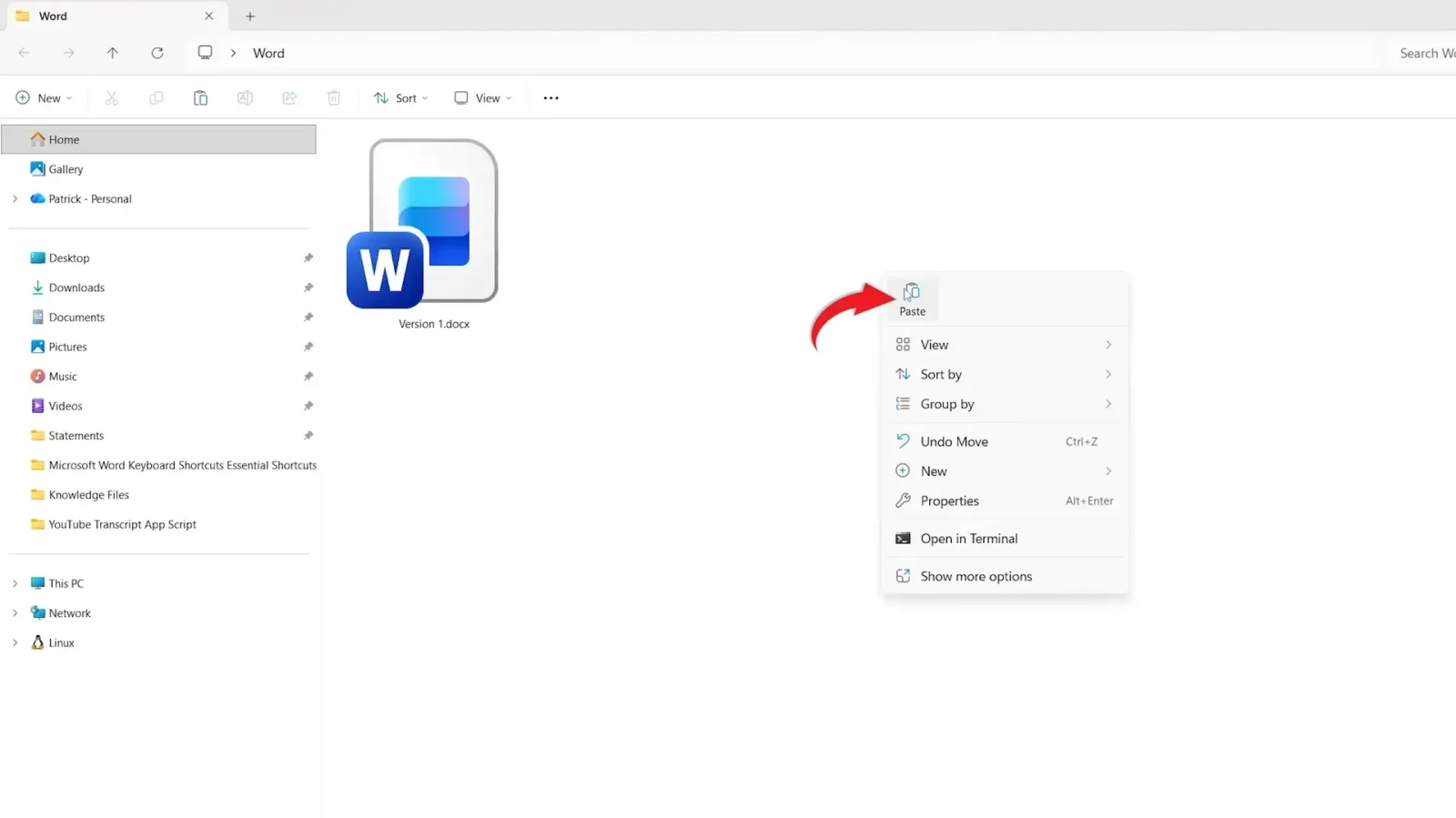Open the Sort dropdown in the toolbar
Image resolution: width=1456 pixels, height=818 pixels.
(x=400, y=98)
